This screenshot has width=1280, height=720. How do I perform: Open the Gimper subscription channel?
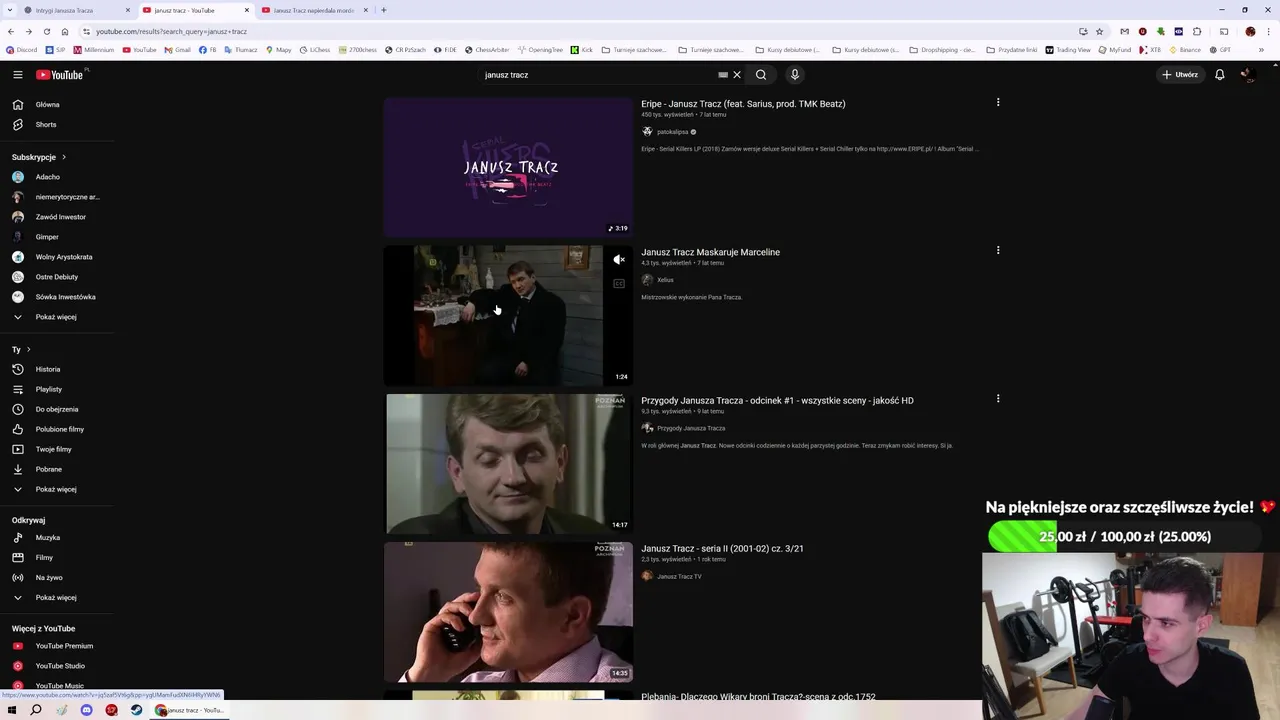tap(57, 237)
